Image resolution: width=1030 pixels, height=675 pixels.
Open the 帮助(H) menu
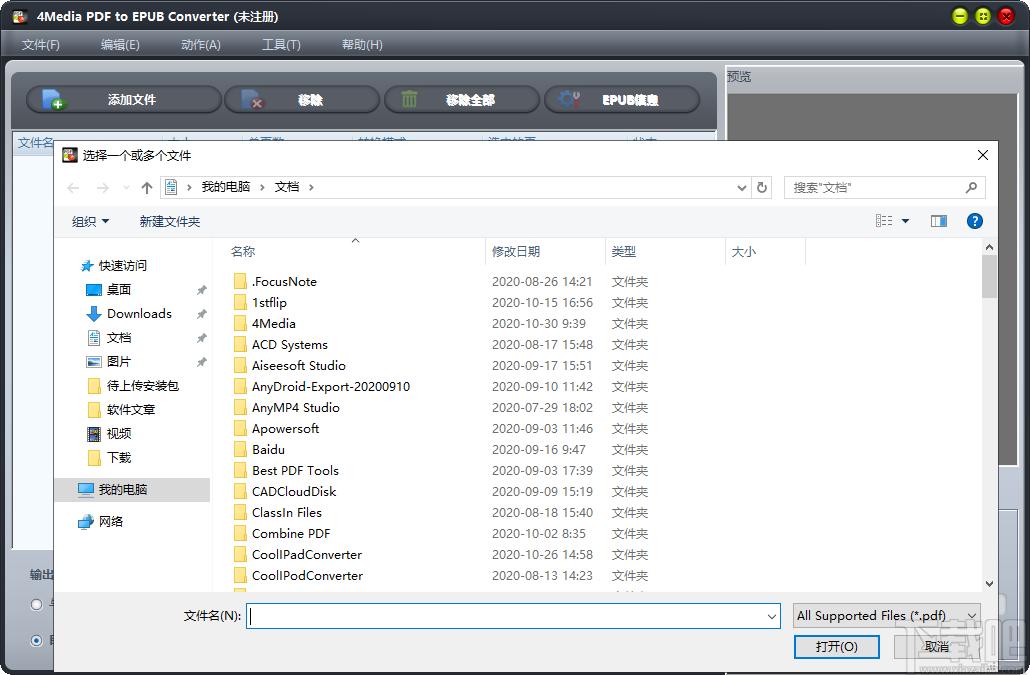362,45
